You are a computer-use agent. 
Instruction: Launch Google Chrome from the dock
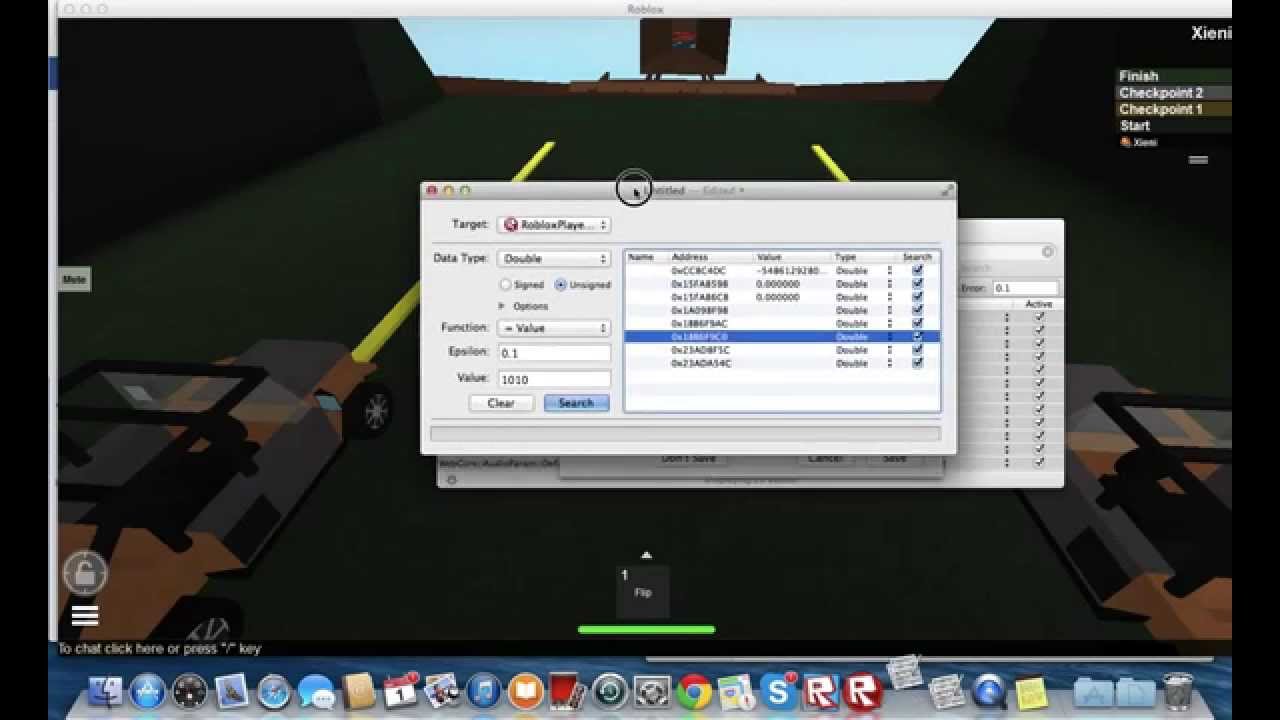[x=694, y=692]
